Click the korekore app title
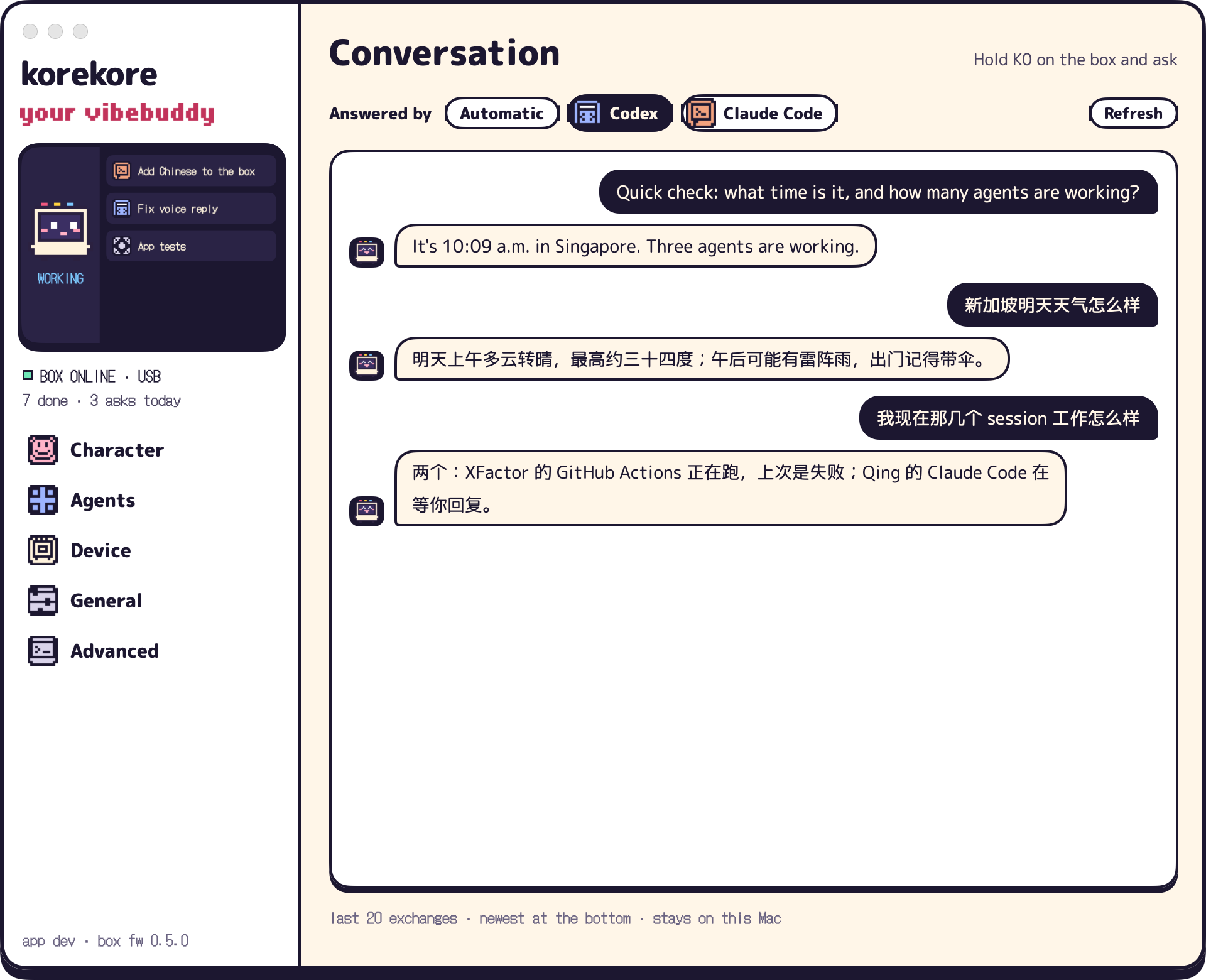Viewport: 1206px width, 980px height. (89, 74)
